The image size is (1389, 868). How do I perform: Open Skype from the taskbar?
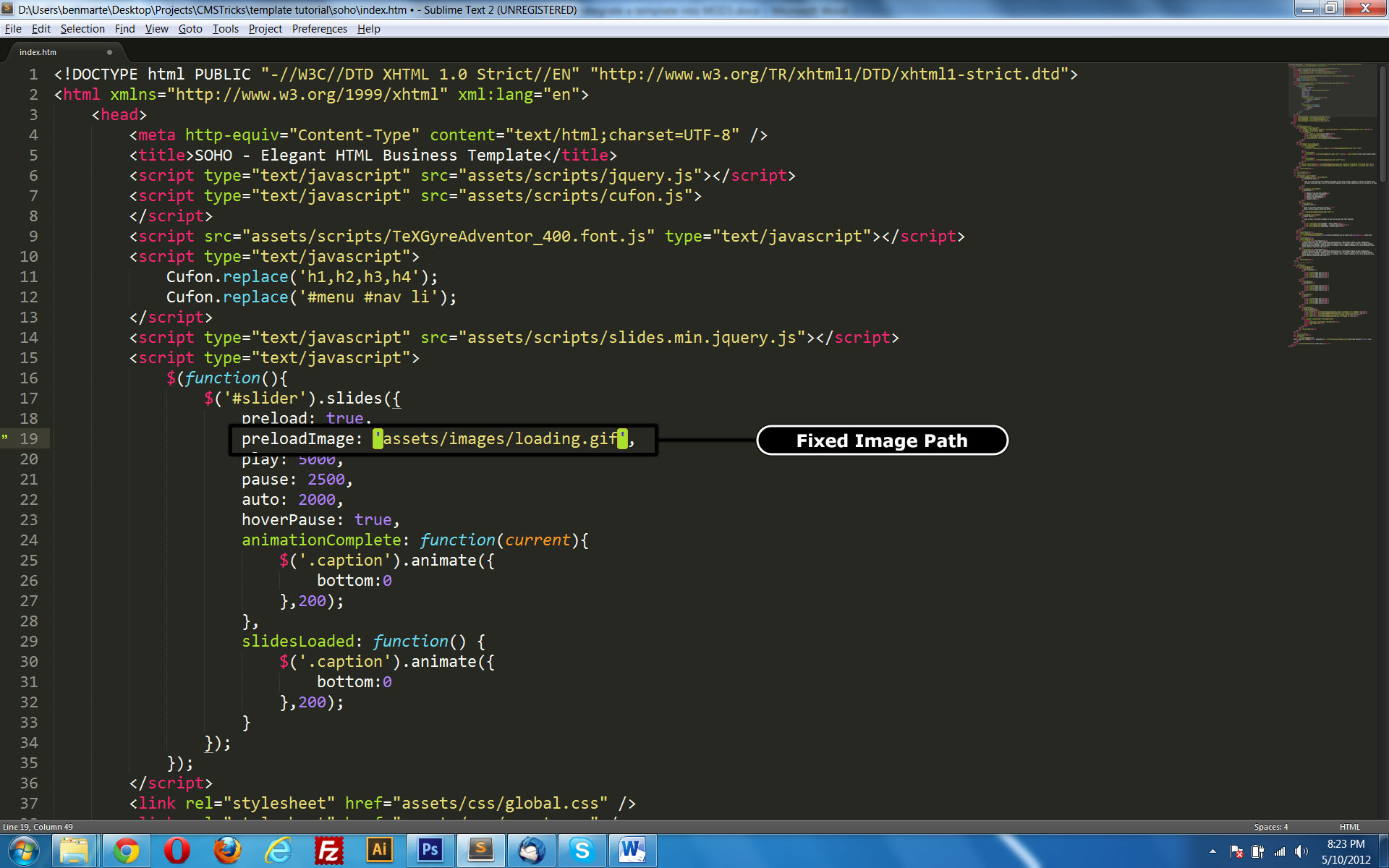[582, 851]
